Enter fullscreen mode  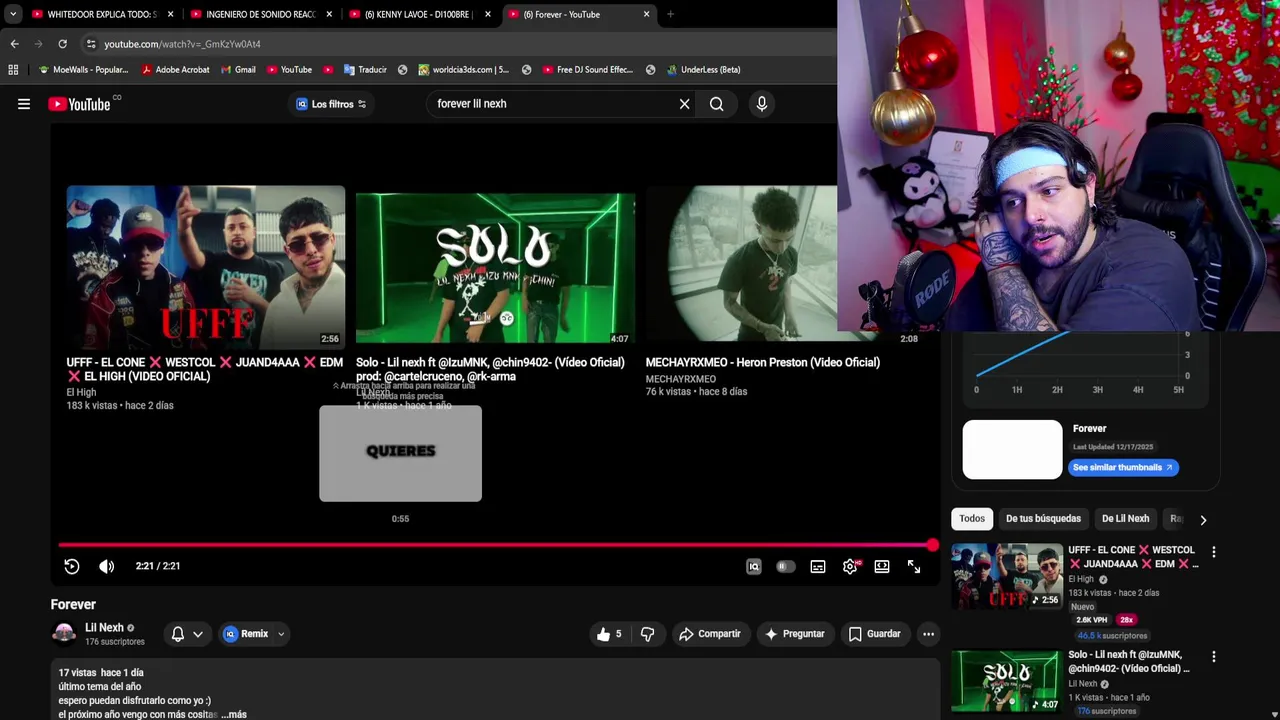[914, 567]
